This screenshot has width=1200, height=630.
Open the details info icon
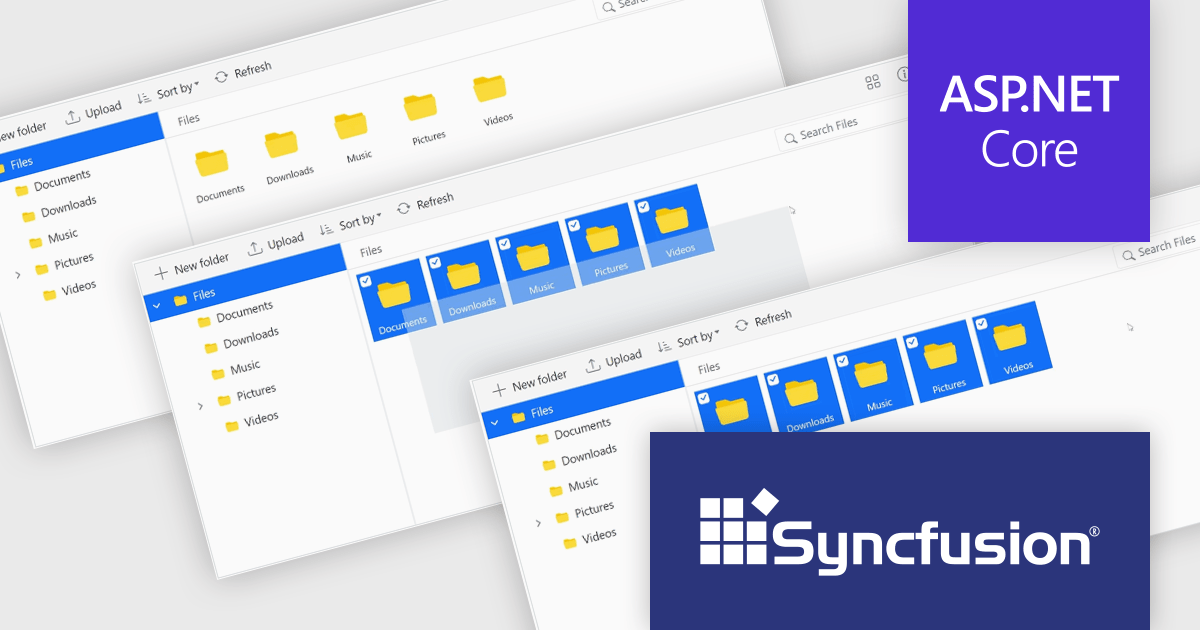point(906,72)
